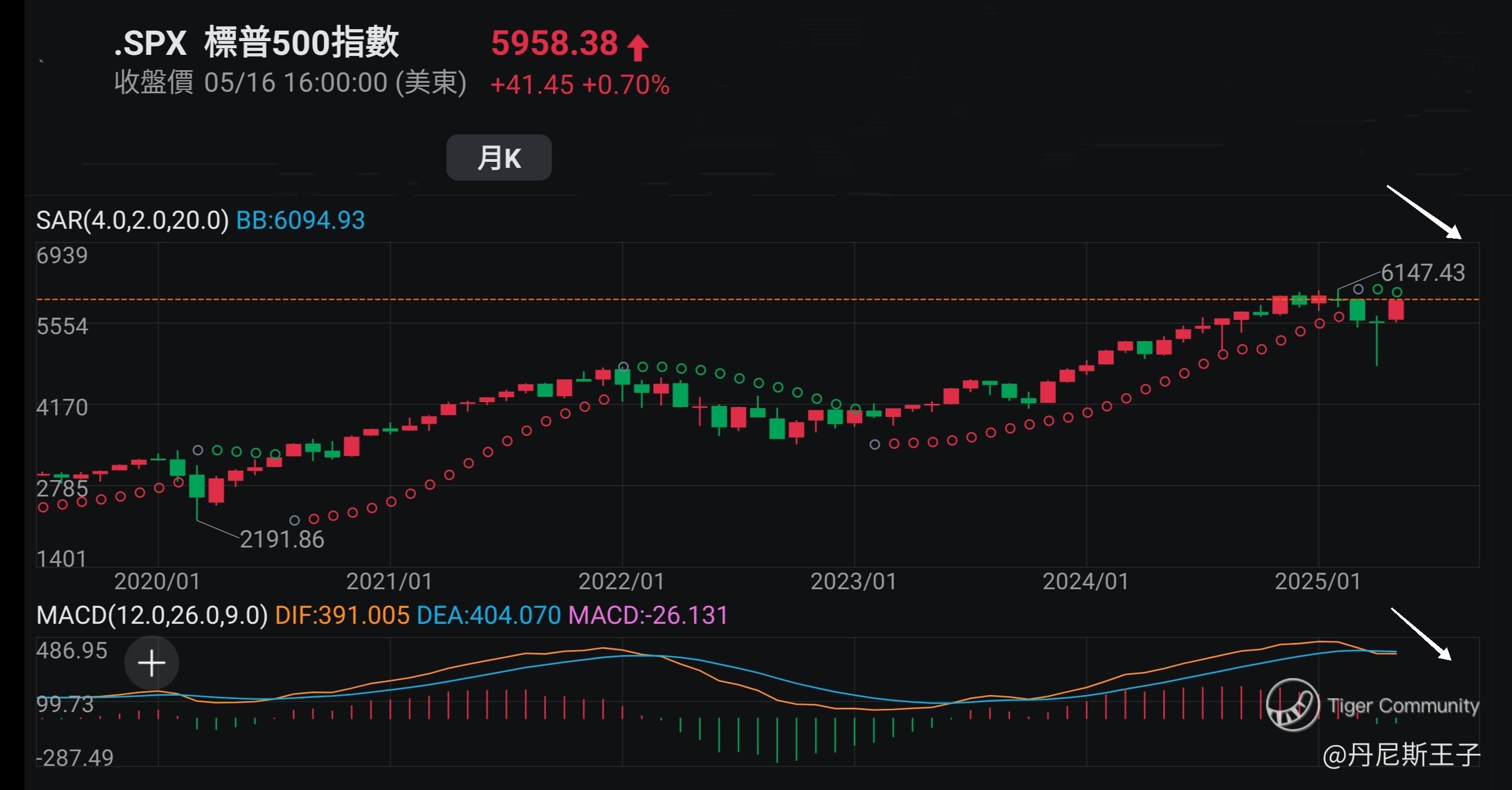Image resolution: width=1512 pixels, height=790 pixels.
Task: Click the DIF:391.005 legend label
Action: [x=341, y=615]
